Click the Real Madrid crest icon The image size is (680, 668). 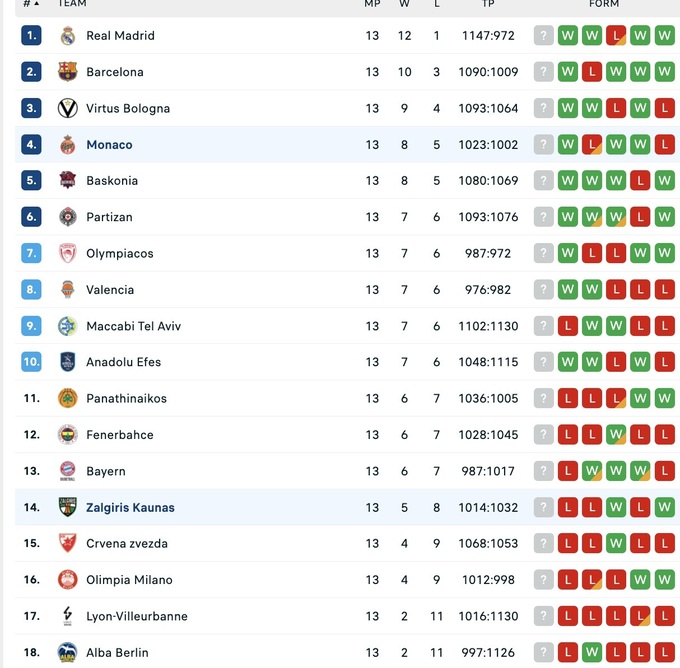click(67, 36)
